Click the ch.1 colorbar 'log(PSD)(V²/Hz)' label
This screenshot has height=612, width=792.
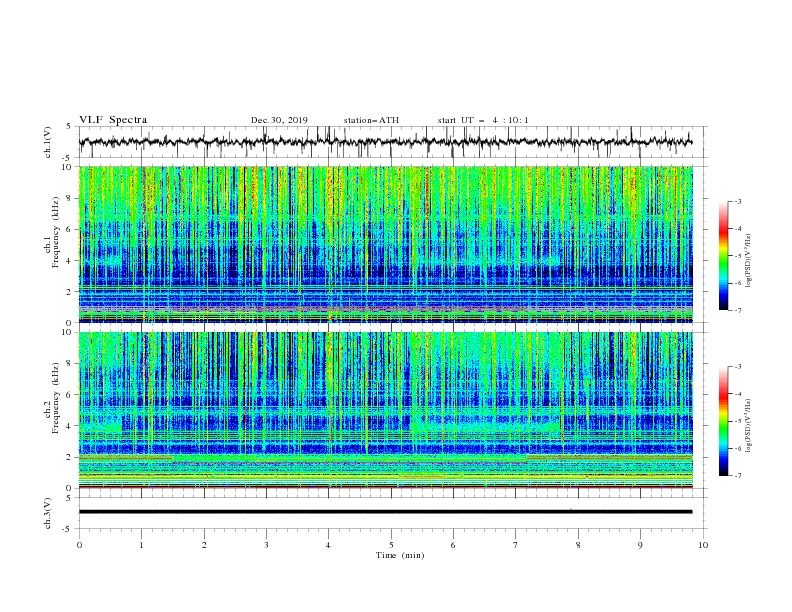pos(748,261)
